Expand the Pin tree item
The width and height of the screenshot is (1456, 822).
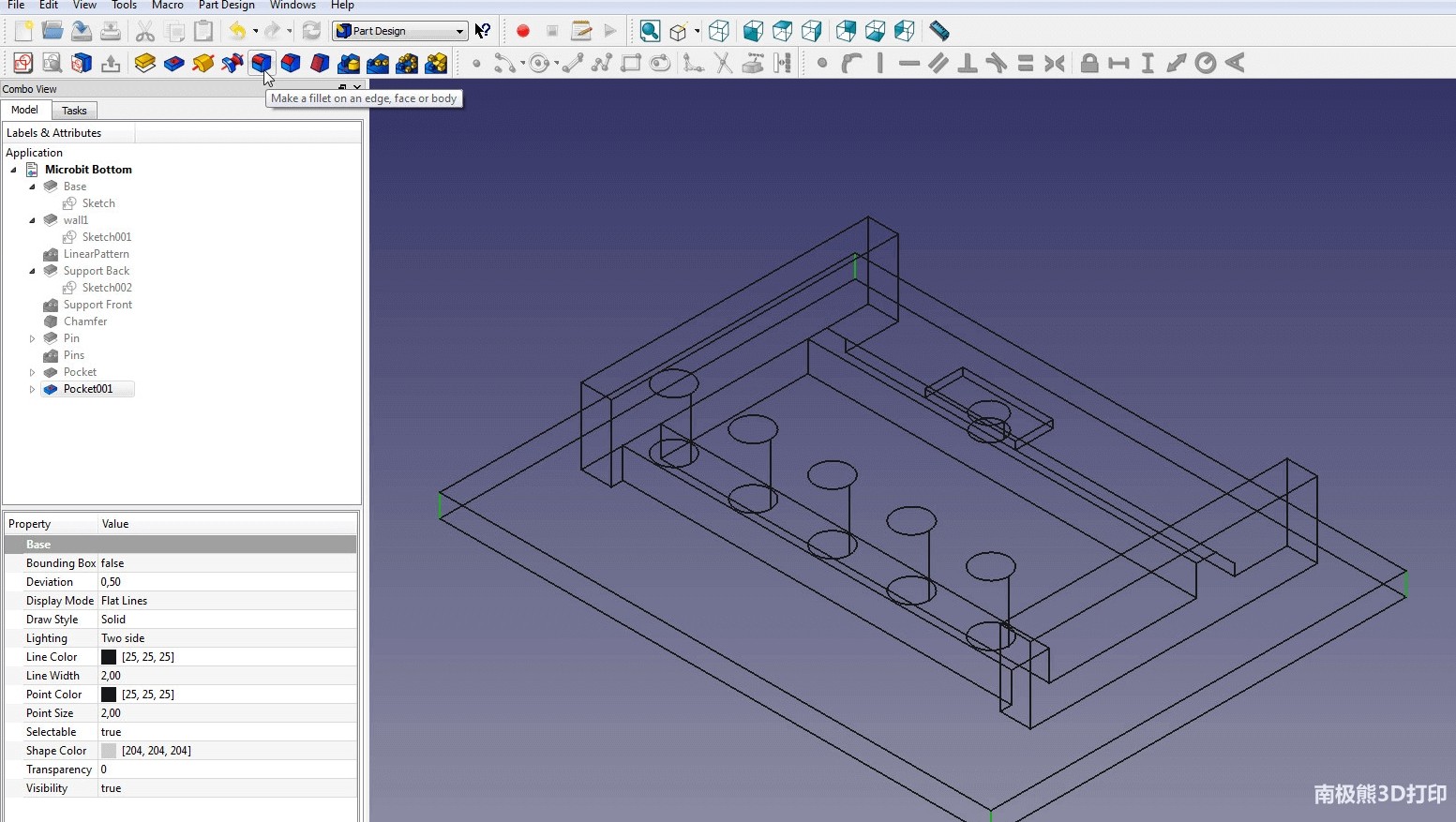(32, 338)
